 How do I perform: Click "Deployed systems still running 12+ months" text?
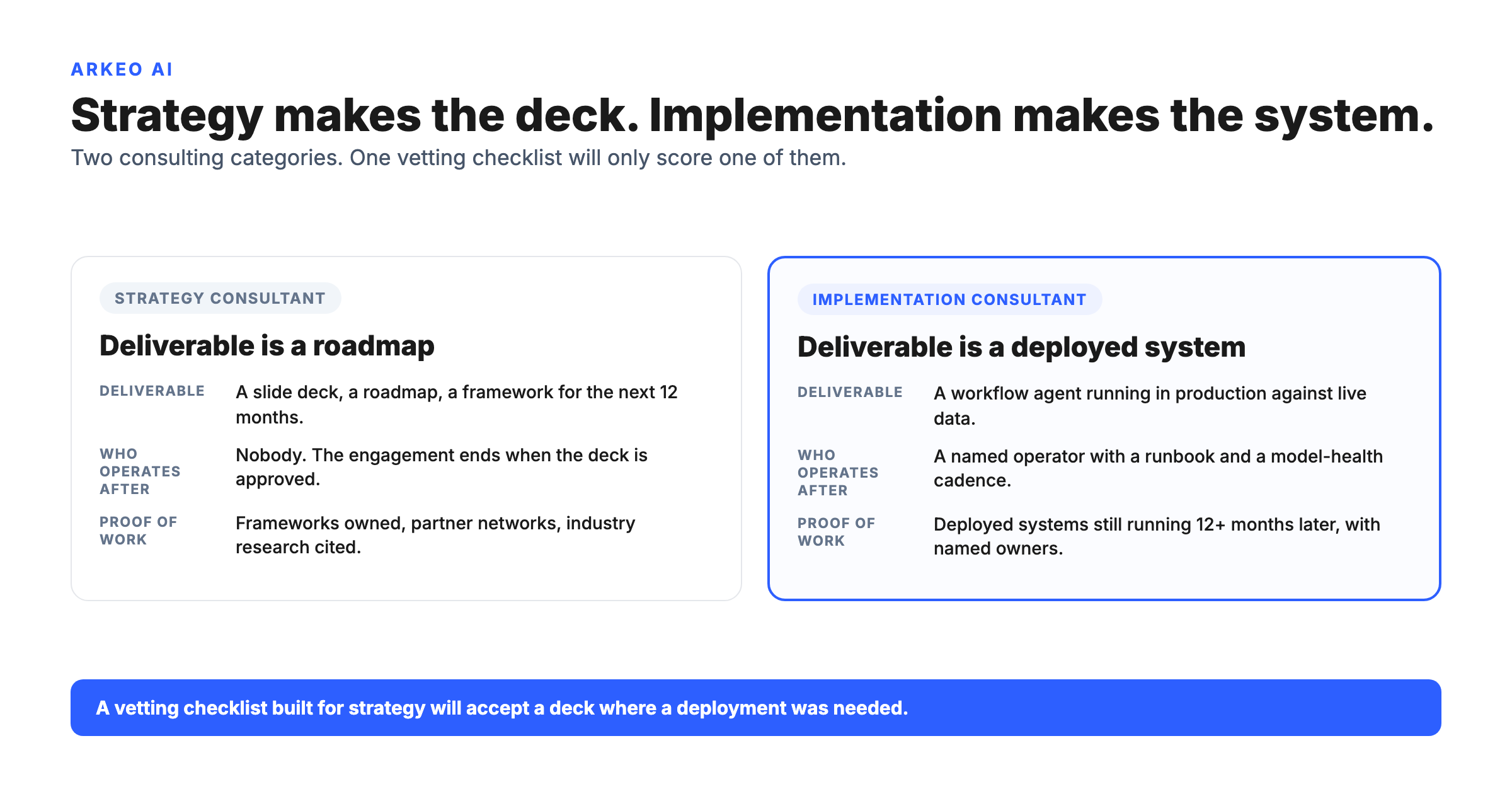point(1157,536)
